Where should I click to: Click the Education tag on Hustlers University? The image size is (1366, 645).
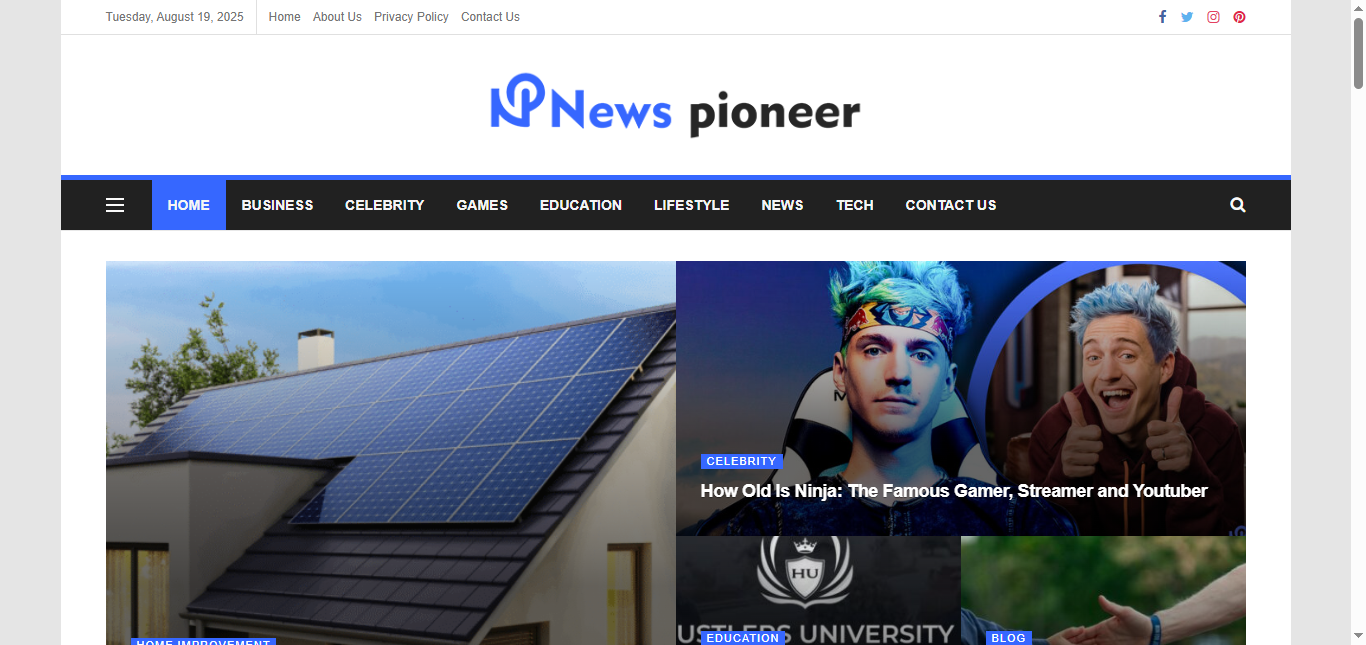coord(742,638)
